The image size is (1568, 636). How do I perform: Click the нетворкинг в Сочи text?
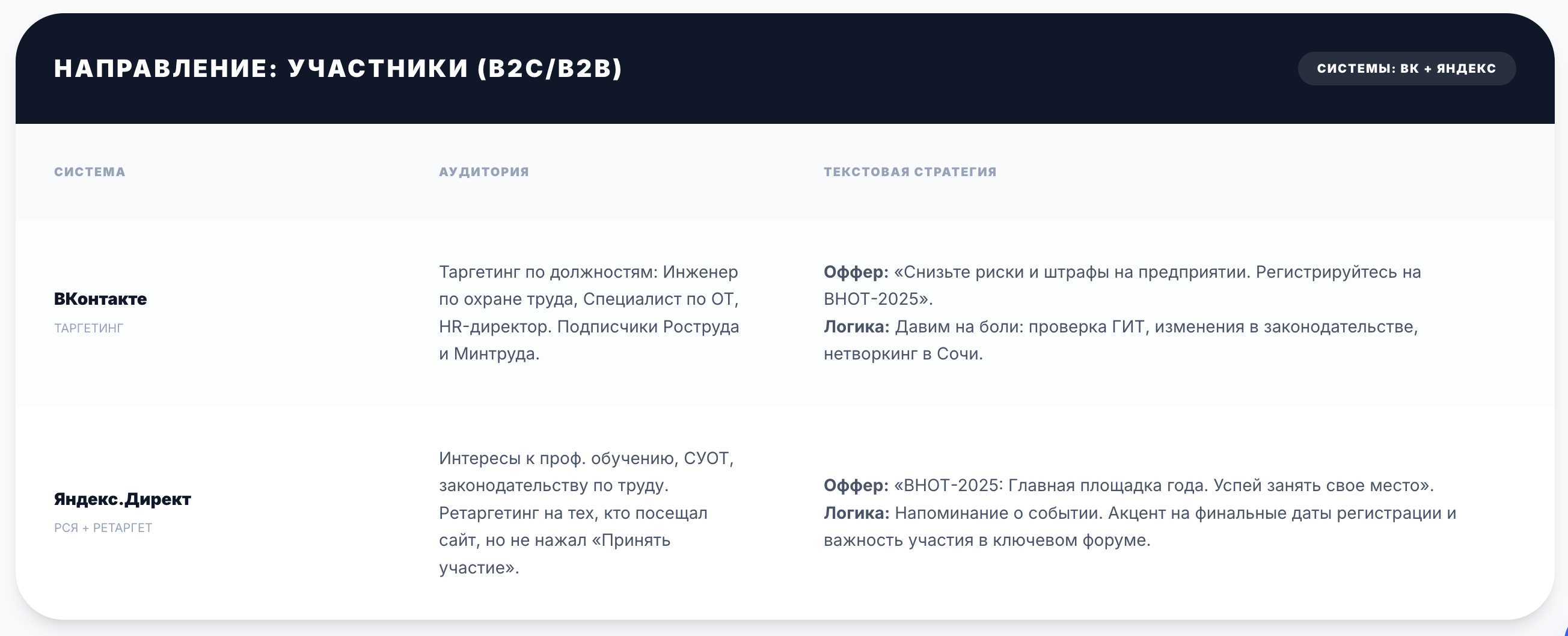902,354
